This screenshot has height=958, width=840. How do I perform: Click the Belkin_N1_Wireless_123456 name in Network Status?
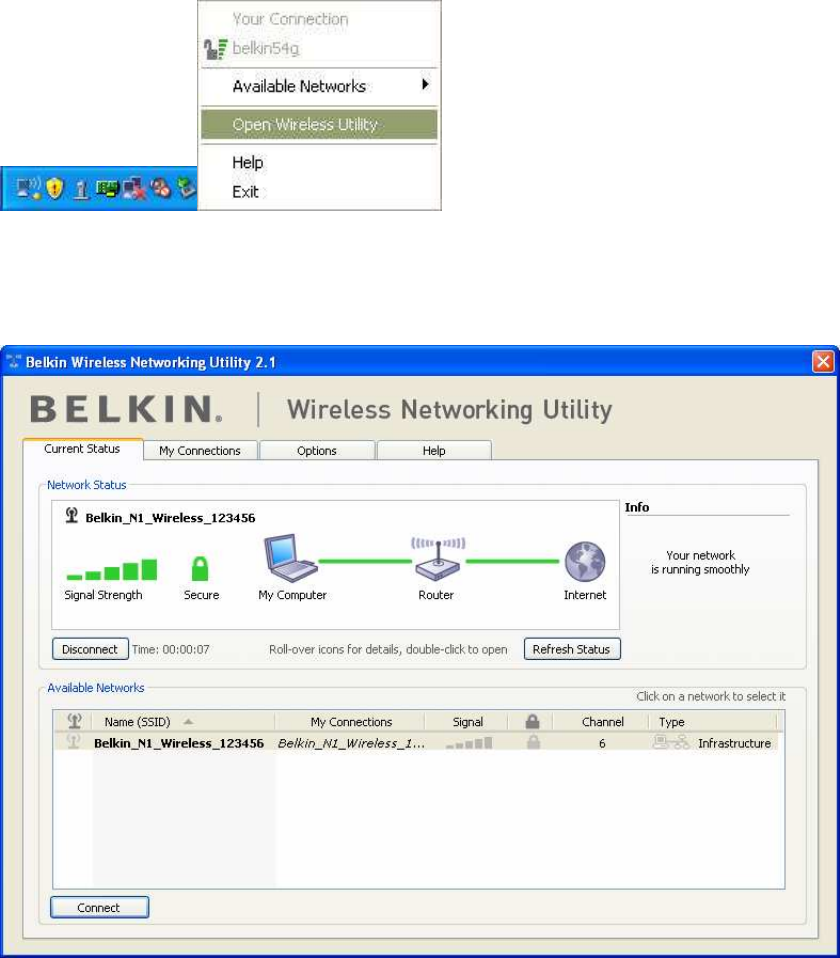point(170,518)
